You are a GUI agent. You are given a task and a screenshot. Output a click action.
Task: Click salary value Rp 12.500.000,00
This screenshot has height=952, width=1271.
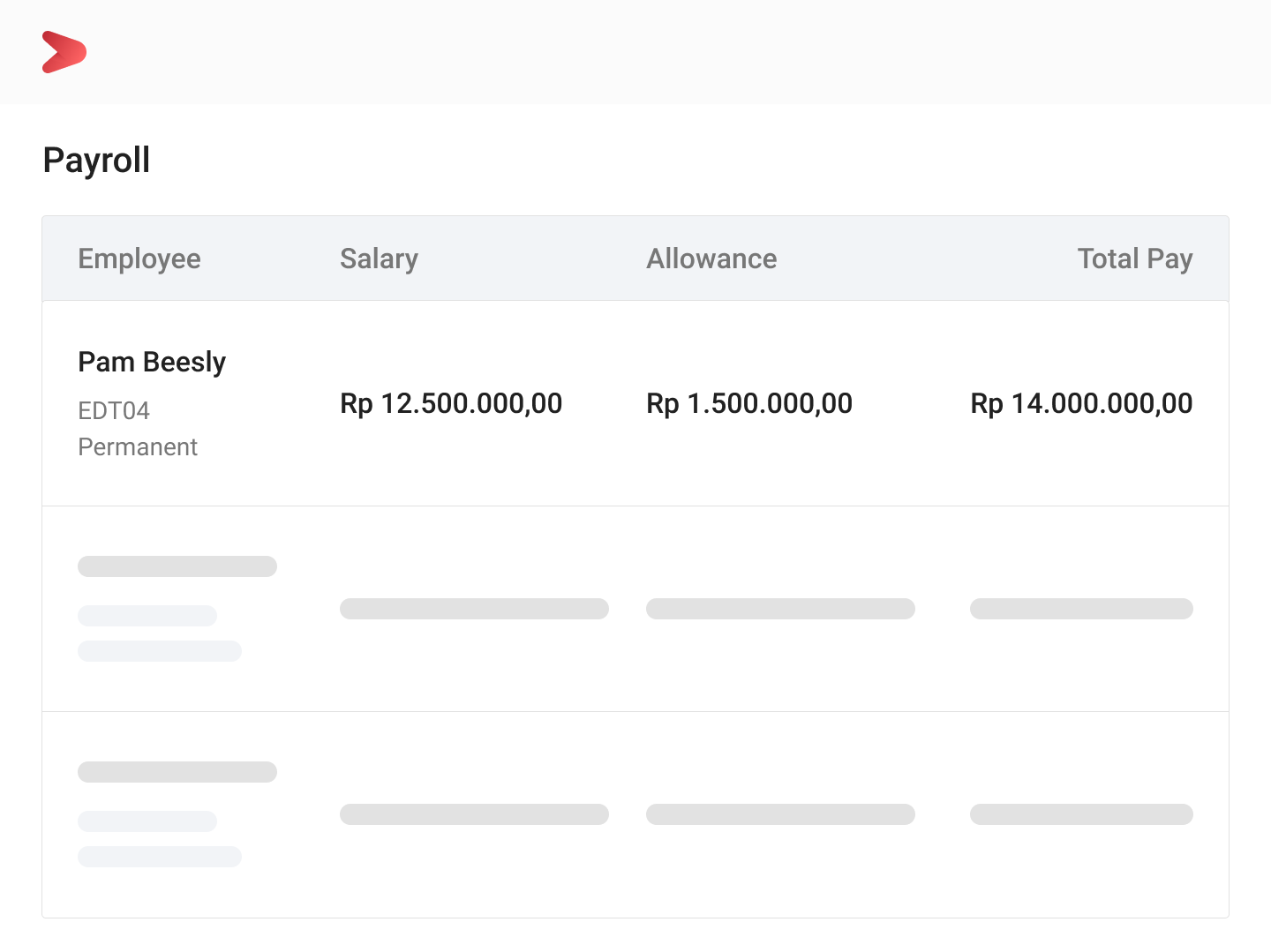[x=451, y=403]
